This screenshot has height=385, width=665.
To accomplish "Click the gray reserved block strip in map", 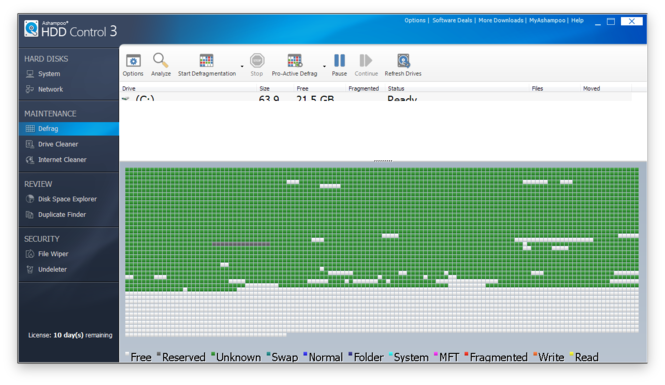I will pyautogui.click(x=241, y=244).
